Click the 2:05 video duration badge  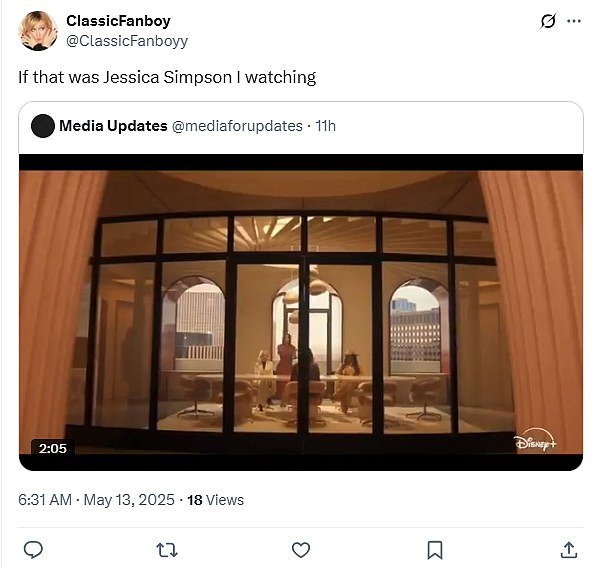click(53, 448)
